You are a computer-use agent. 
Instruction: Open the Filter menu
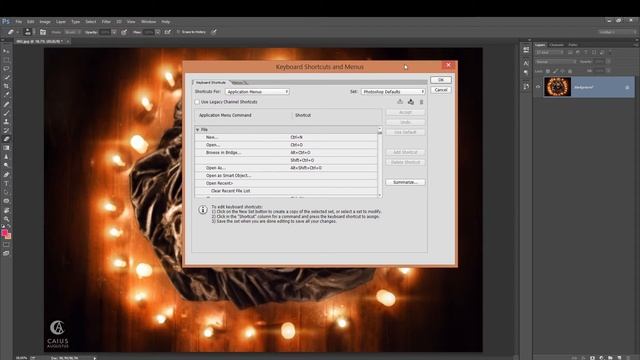tap(106, 22)
